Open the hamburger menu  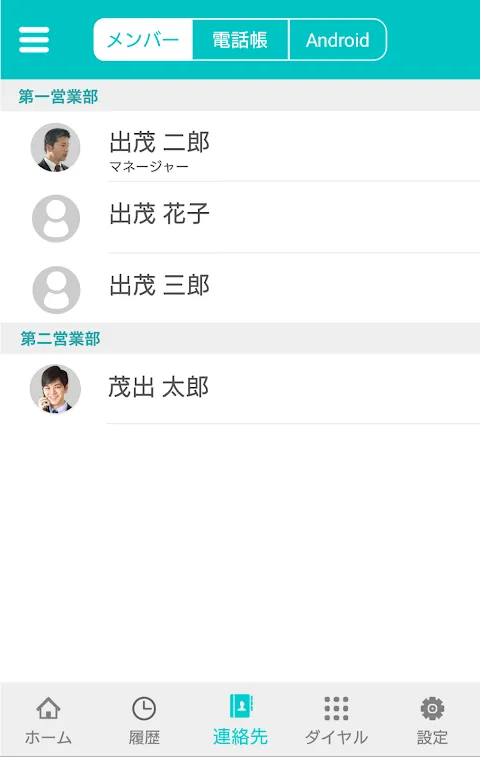pyautogui.click(x=34, y=40)
